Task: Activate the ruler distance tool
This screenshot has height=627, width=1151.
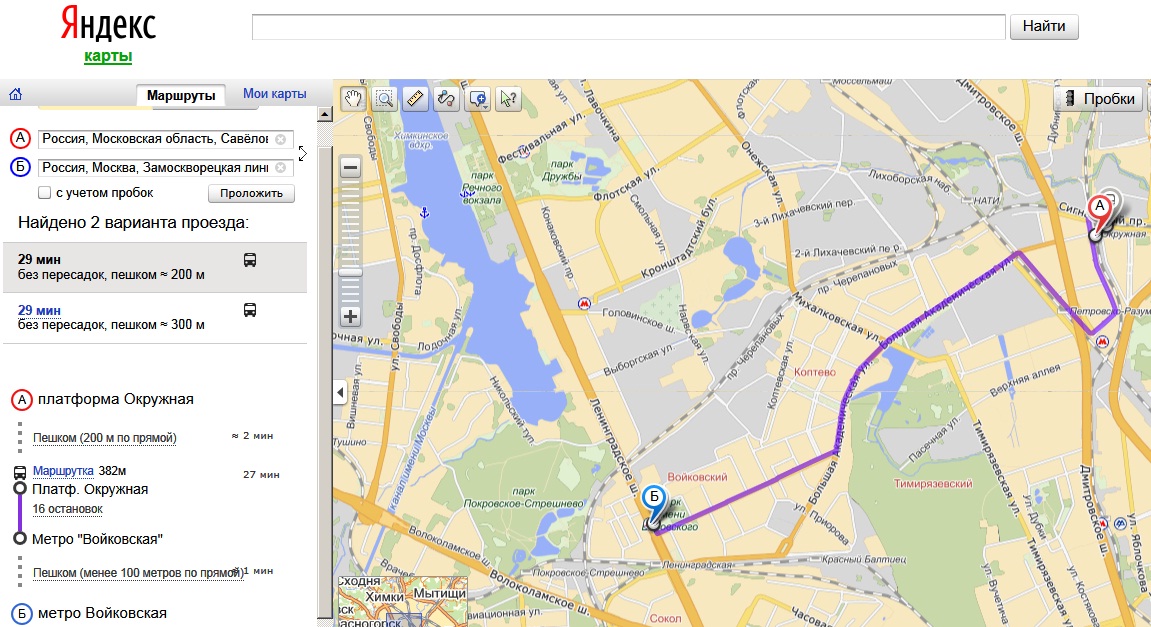Action: pyautogui.click(x=415, y=98)
